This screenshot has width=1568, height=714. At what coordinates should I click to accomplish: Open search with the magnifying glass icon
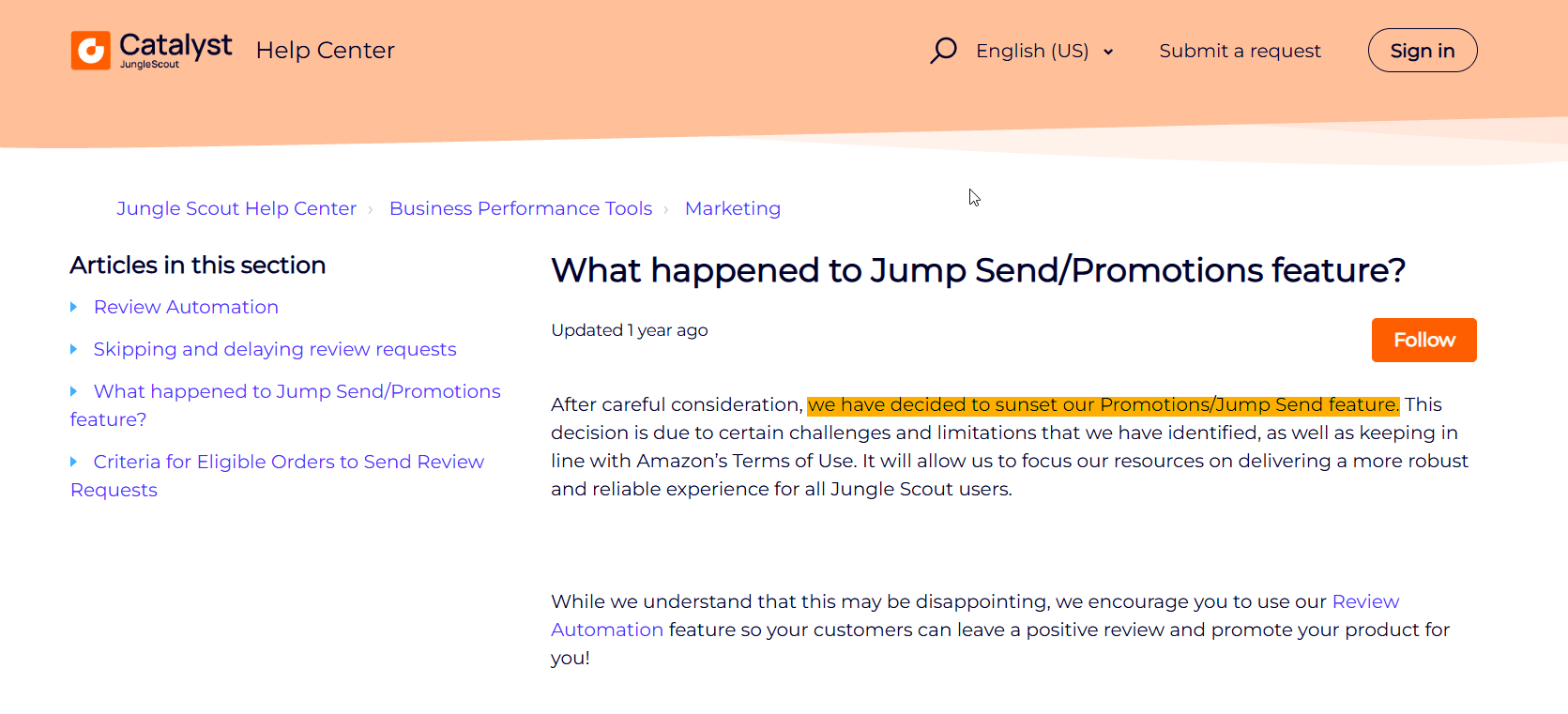[x=943, y=50]
